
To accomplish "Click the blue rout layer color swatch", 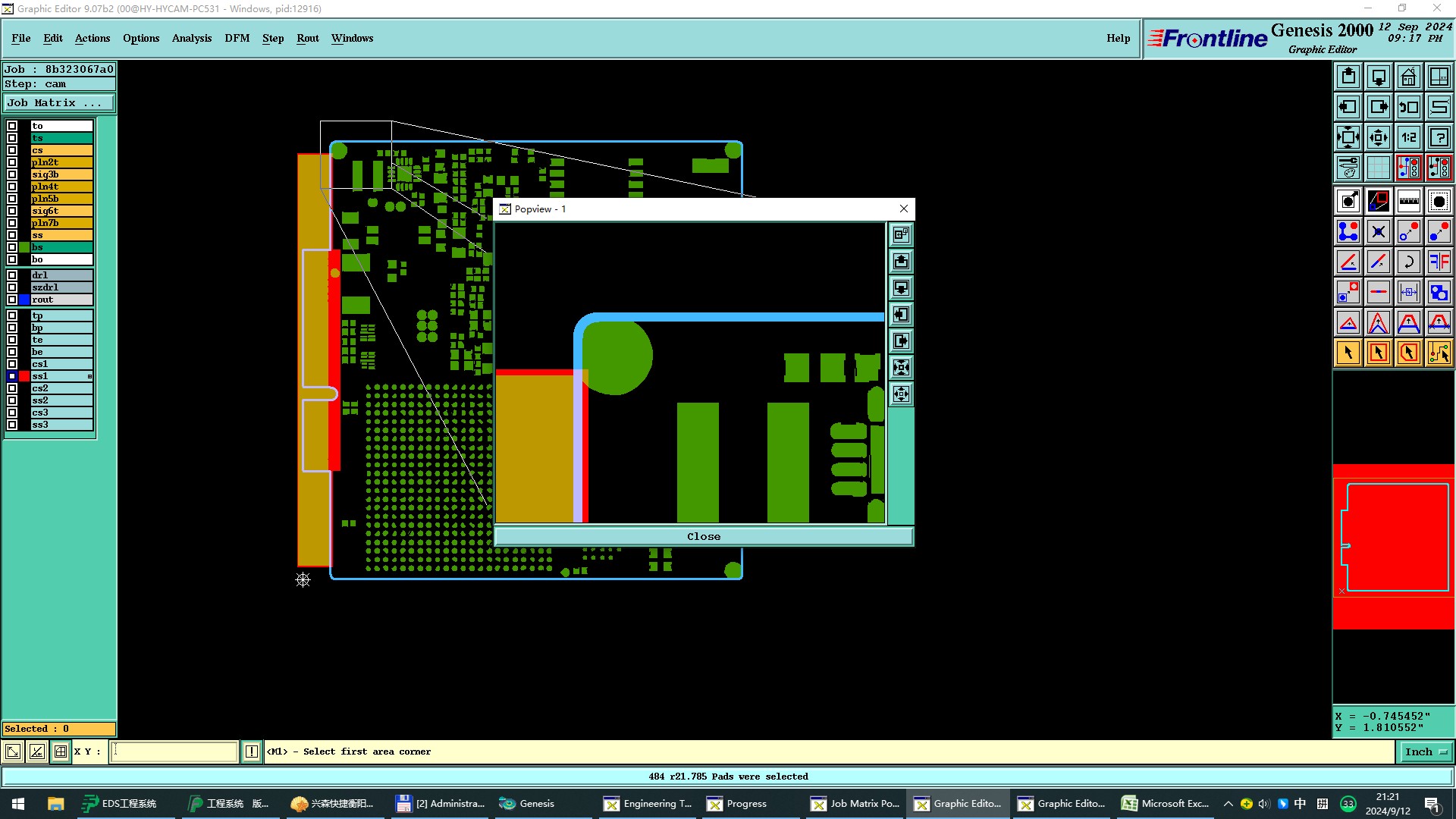I will (24, 300).
